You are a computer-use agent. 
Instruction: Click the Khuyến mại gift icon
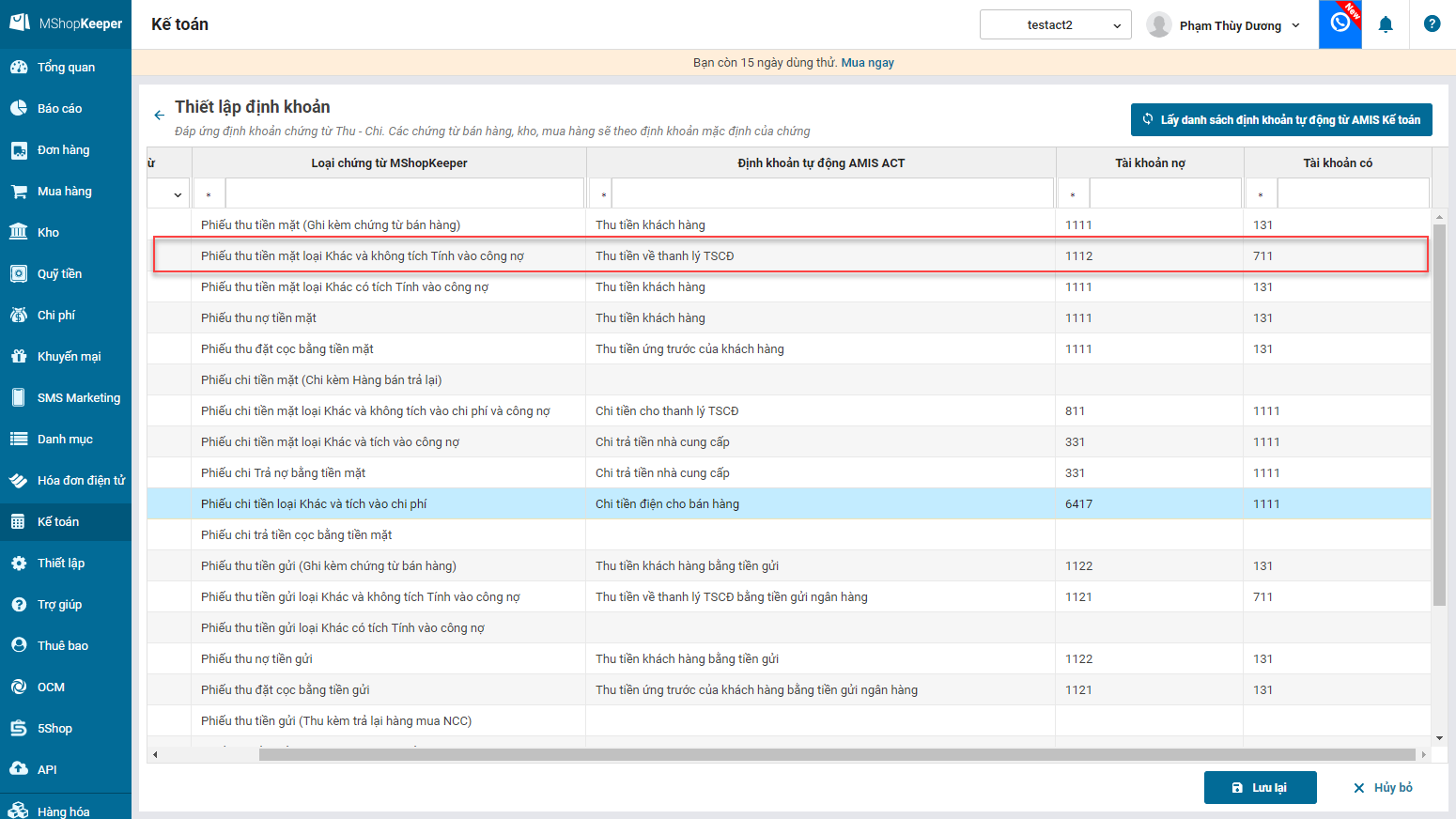[x=19, y=356]
